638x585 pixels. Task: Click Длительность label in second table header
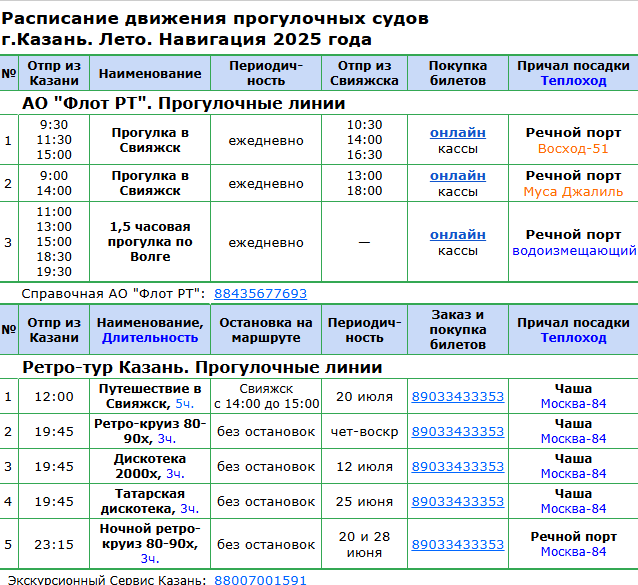pos(150,338)
